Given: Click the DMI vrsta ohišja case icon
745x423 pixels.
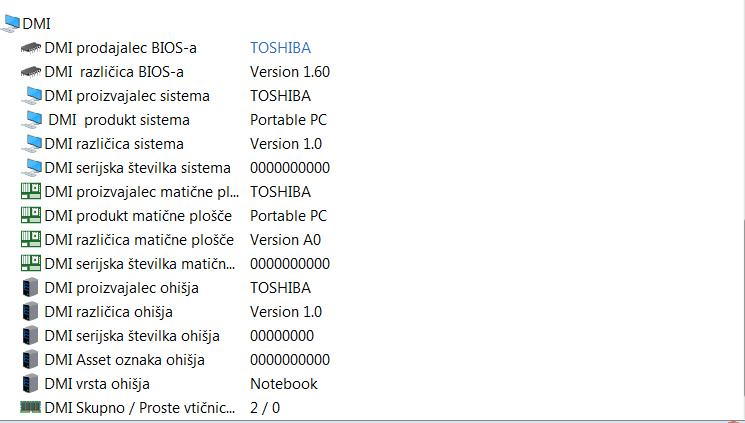Looking at the screenshot, I should 30,384.
